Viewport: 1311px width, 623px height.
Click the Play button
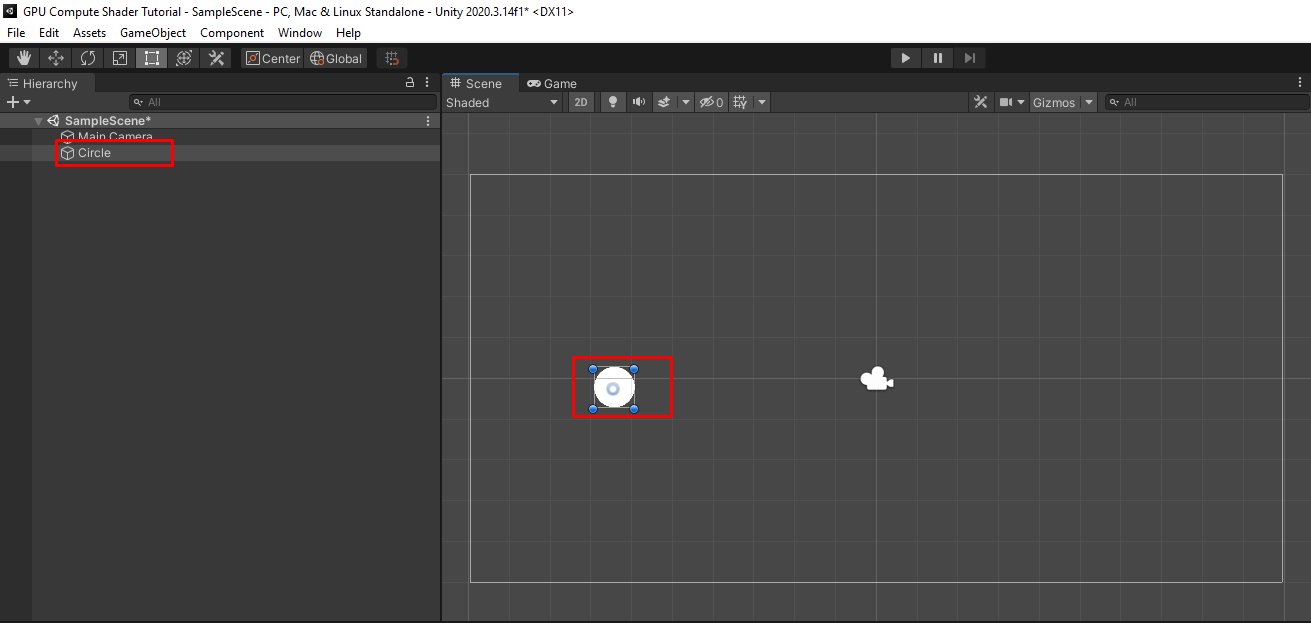[906, 58]
